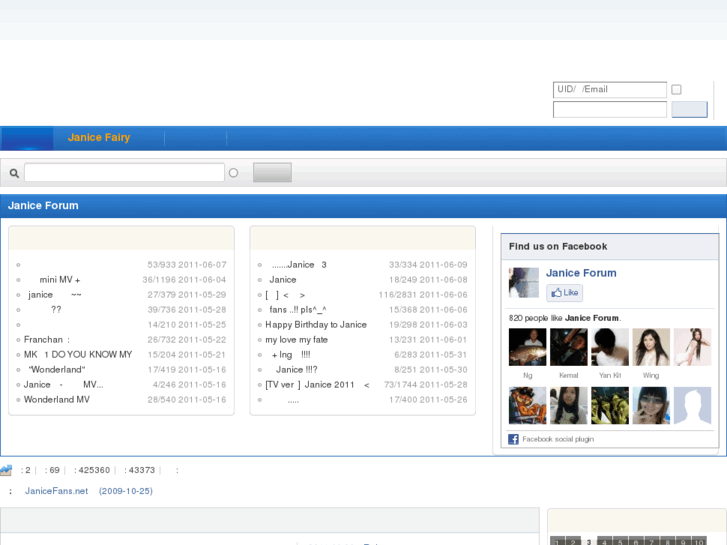Open the first dark blue navigation tab
The width and height of the screenshot is (727, 545).
27,138
